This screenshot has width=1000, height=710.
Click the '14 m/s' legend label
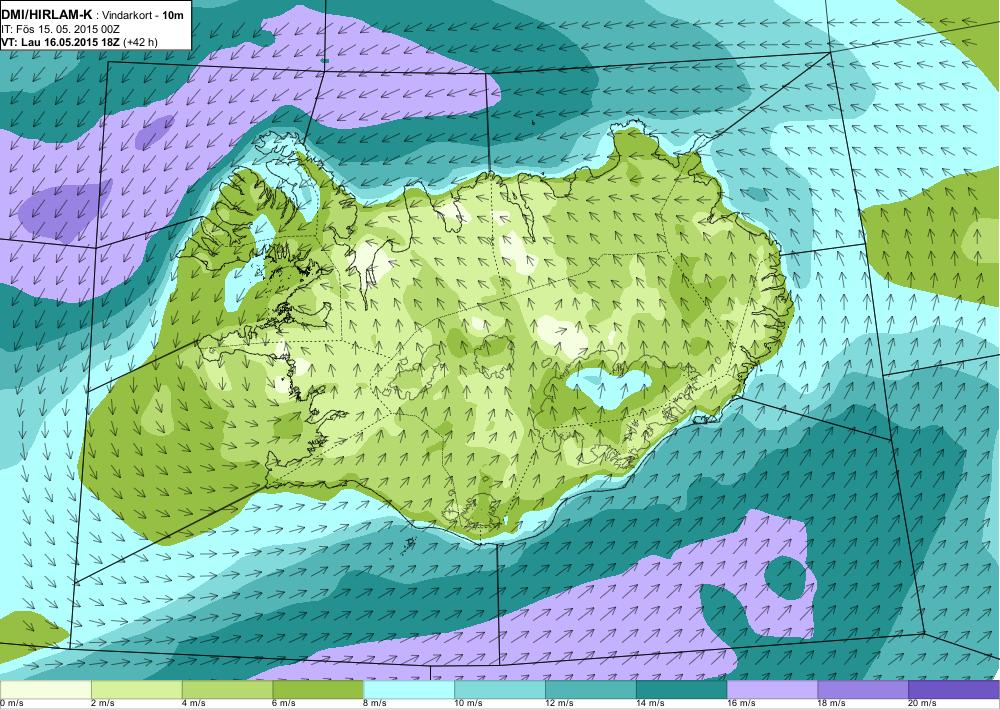[651, 704]
